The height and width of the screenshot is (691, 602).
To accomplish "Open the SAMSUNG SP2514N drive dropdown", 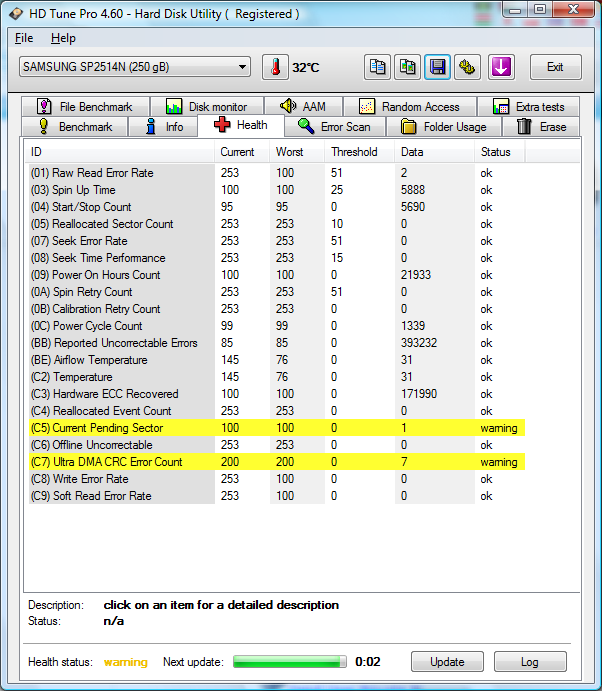I will (x=135, y=67).
